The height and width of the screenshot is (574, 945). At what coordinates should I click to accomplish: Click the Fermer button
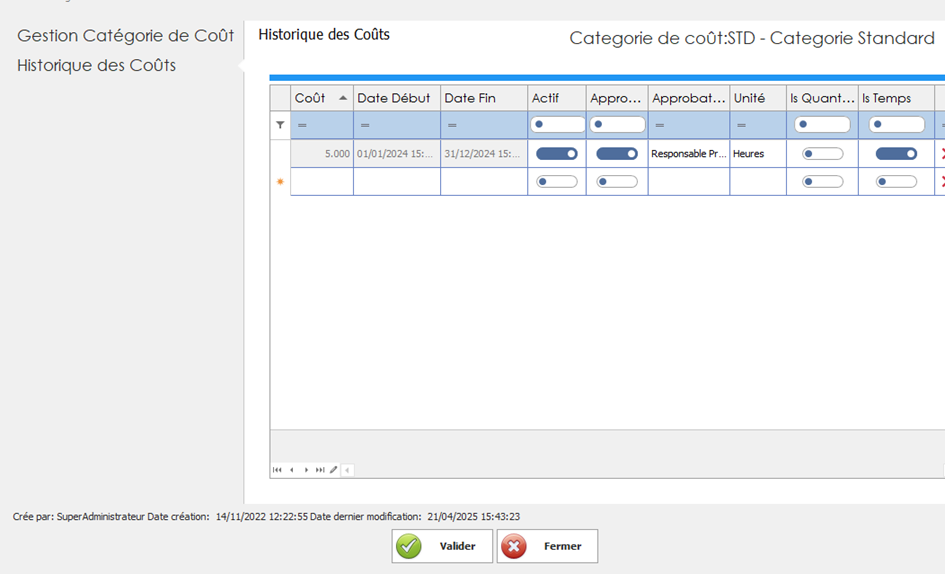547,546
